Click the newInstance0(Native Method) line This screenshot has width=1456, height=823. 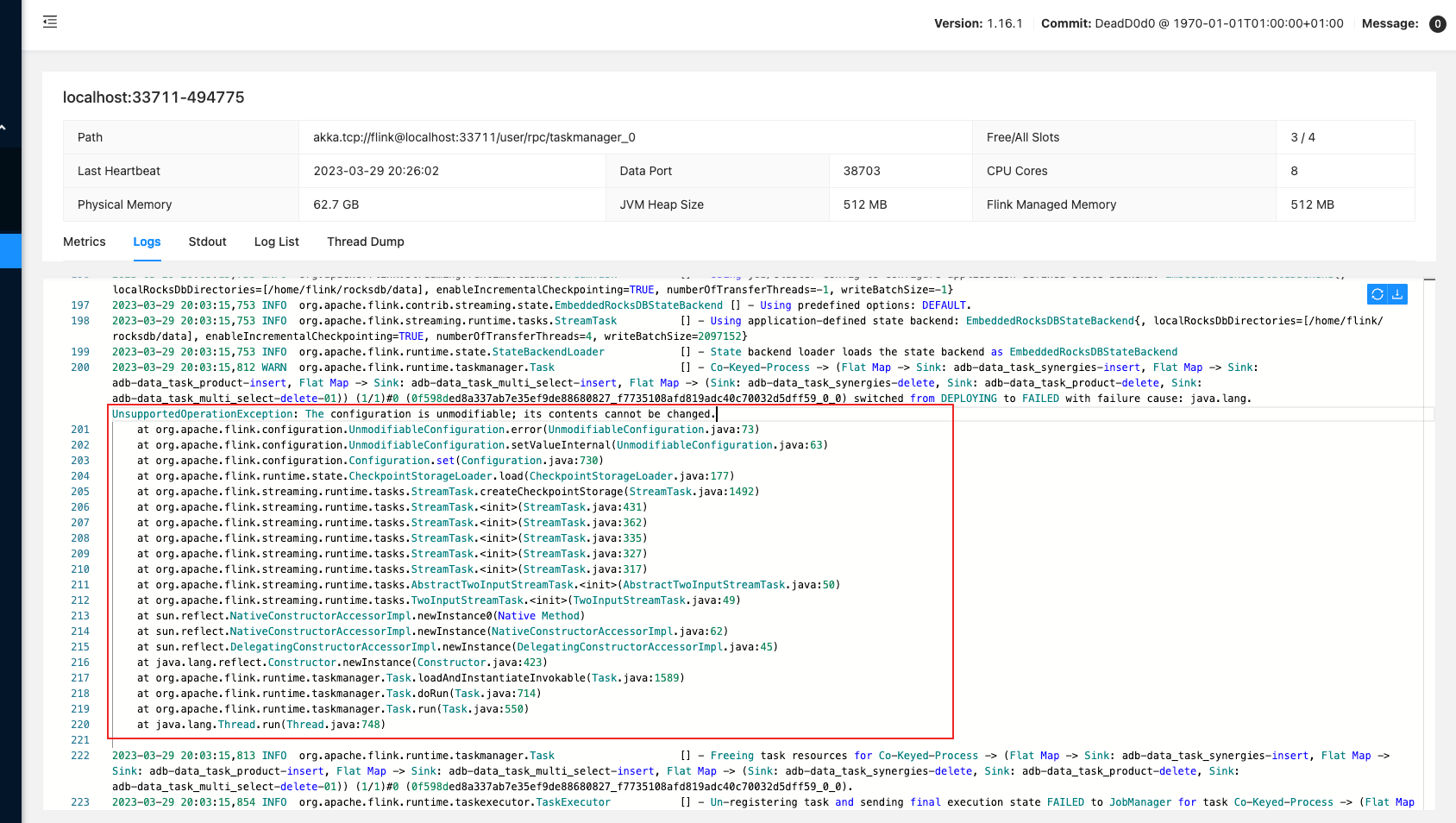click(x=361, y=616)
